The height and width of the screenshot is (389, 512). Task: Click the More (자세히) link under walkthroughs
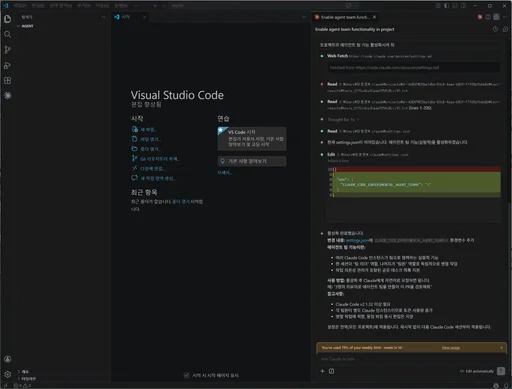pyautogui.click(x=224, y=173)
